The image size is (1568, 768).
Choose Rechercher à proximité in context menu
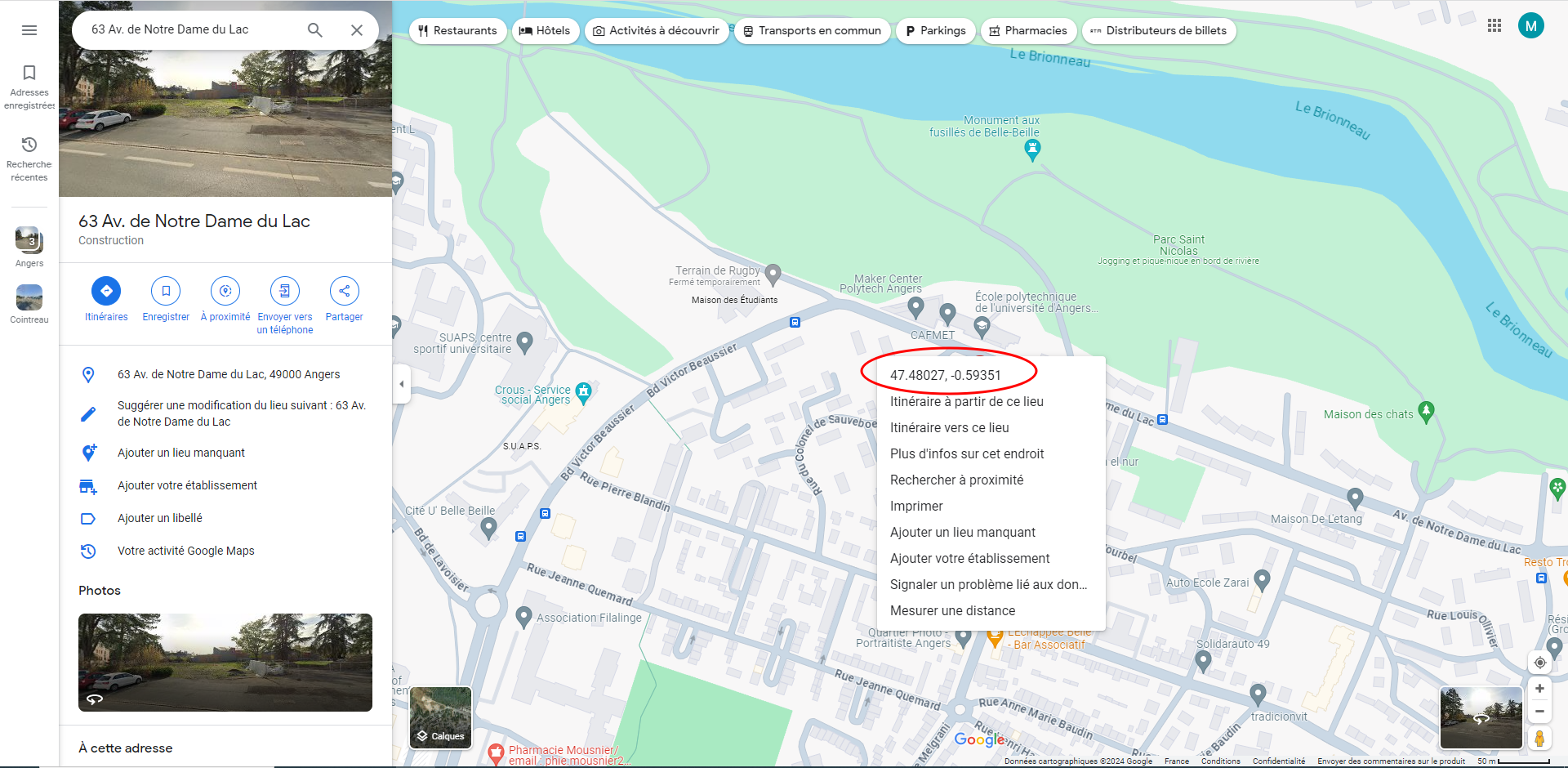coord(991,480)
